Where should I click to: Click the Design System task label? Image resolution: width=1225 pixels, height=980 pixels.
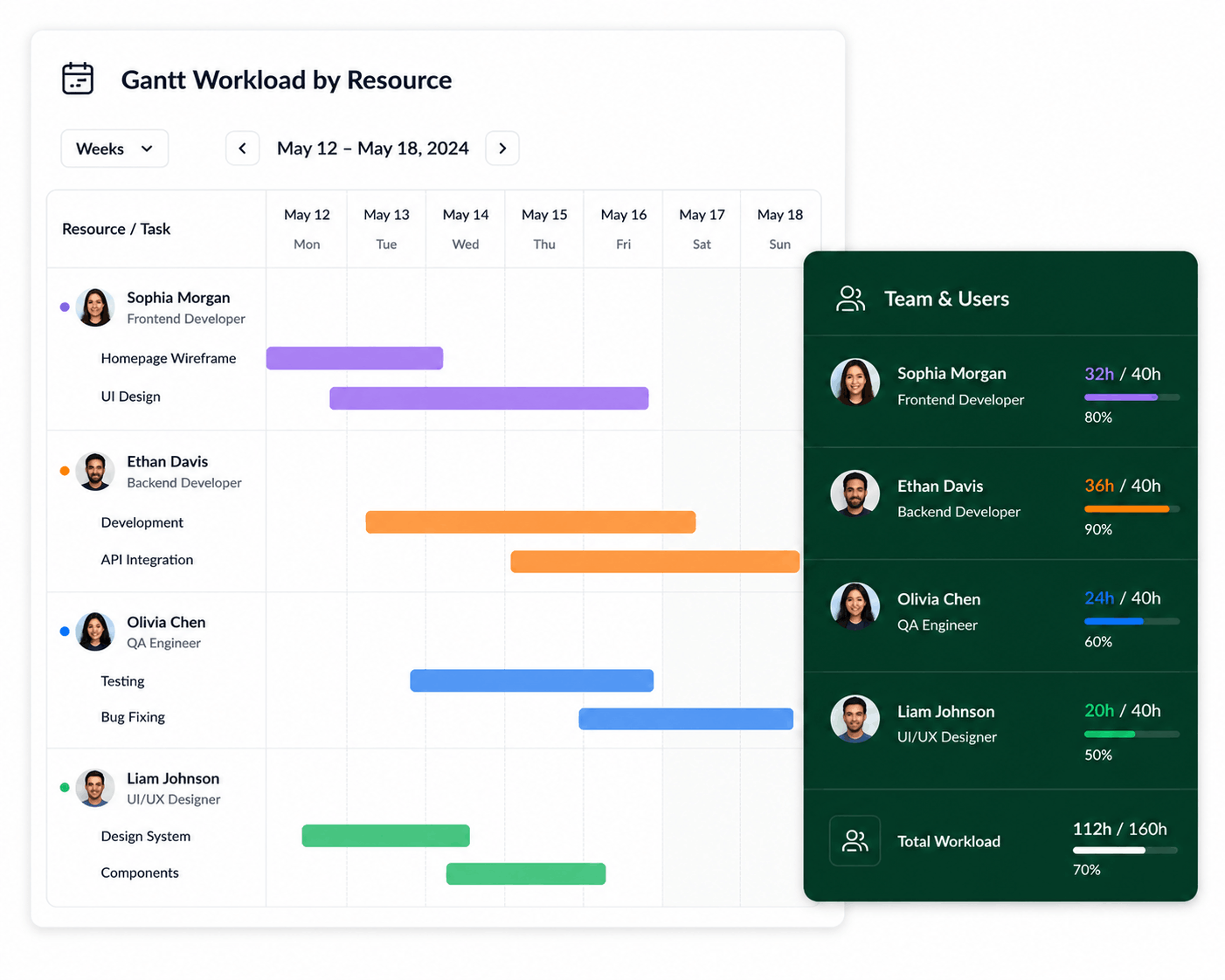tap(146, 837)
